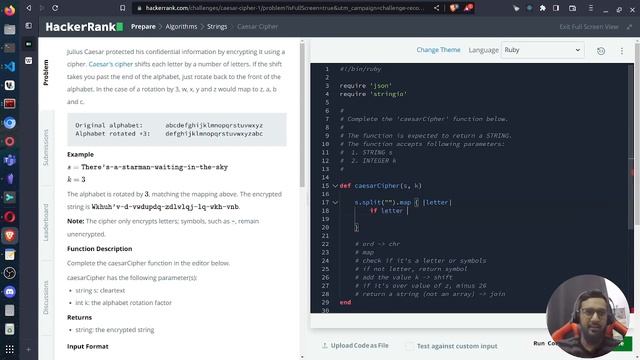Image resolution: width=640 pixels, height=360 pixels.
Task: Open editor more options menu
Action: pos(622,51)
